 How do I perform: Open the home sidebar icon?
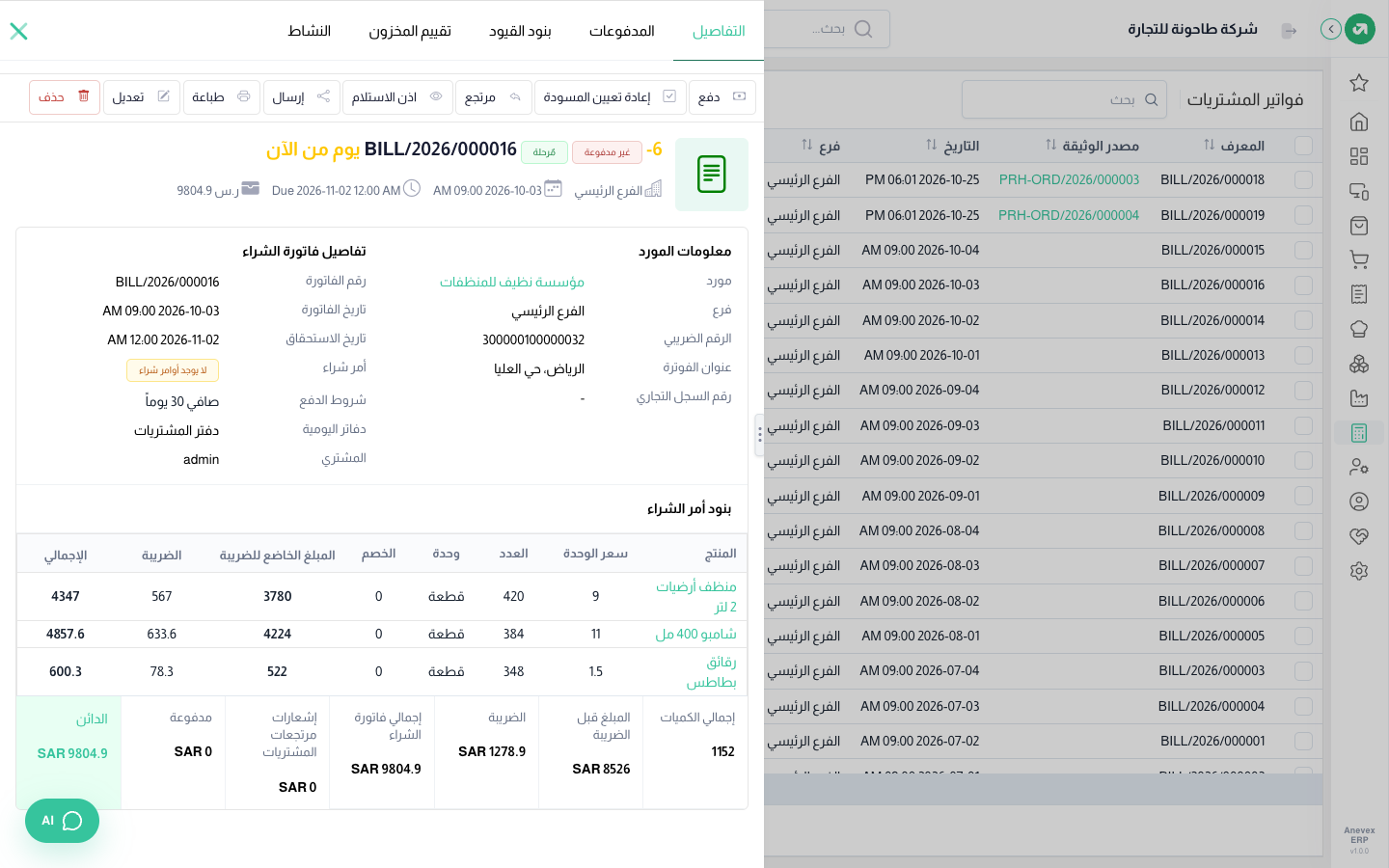[x=1359, y=122]
